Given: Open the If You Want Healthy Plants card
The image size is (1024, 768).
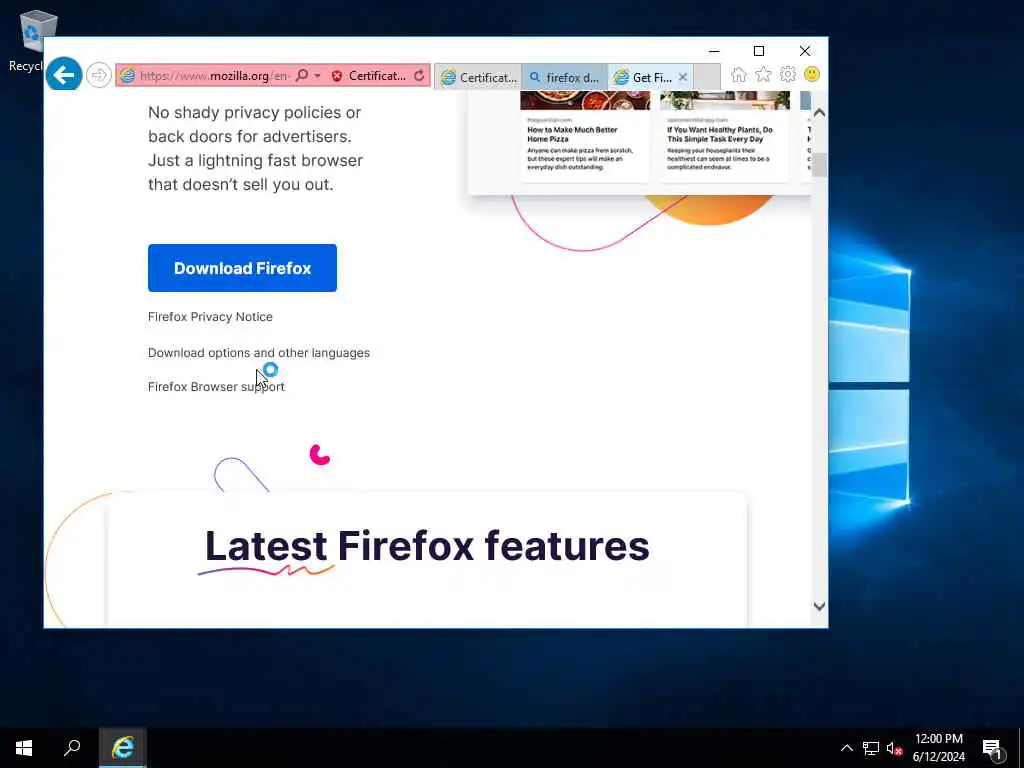Looking at the screenshot, I should pos(724,136).
